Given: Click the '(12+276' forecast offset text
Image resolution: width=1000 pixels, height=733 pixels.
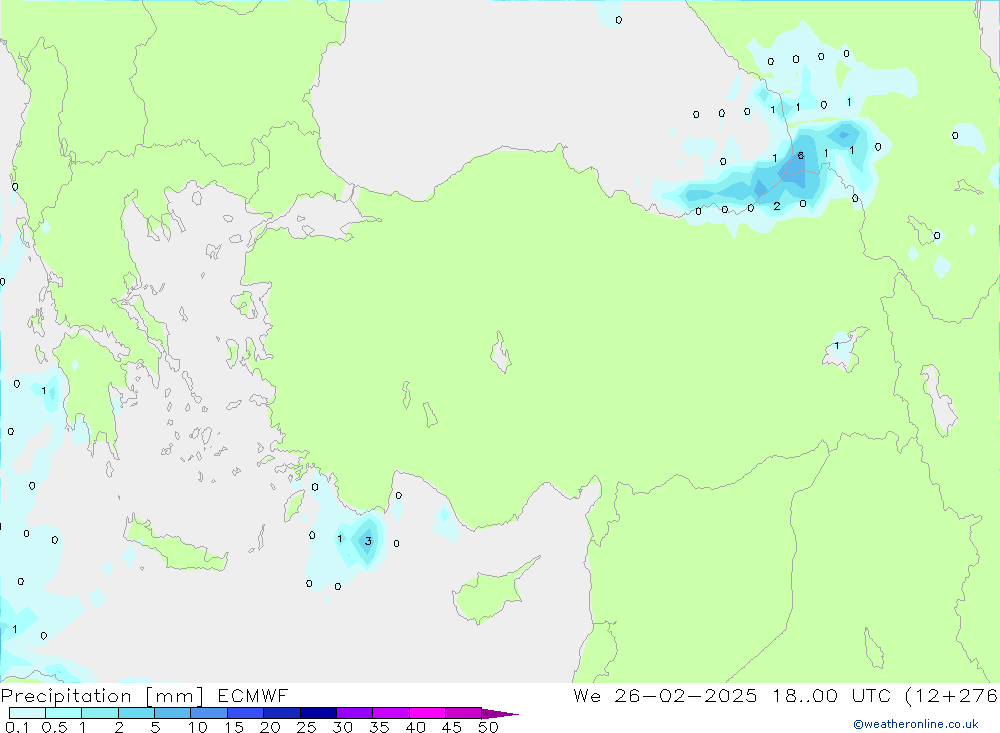Looking at the screenshot, I should pos(952,695).
